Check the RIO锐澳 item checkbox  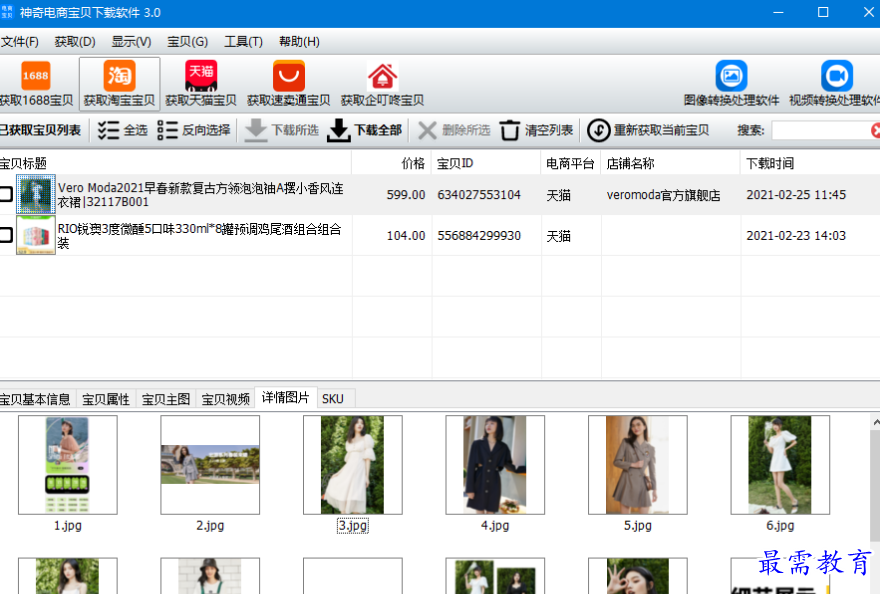[x=6, y=235]
